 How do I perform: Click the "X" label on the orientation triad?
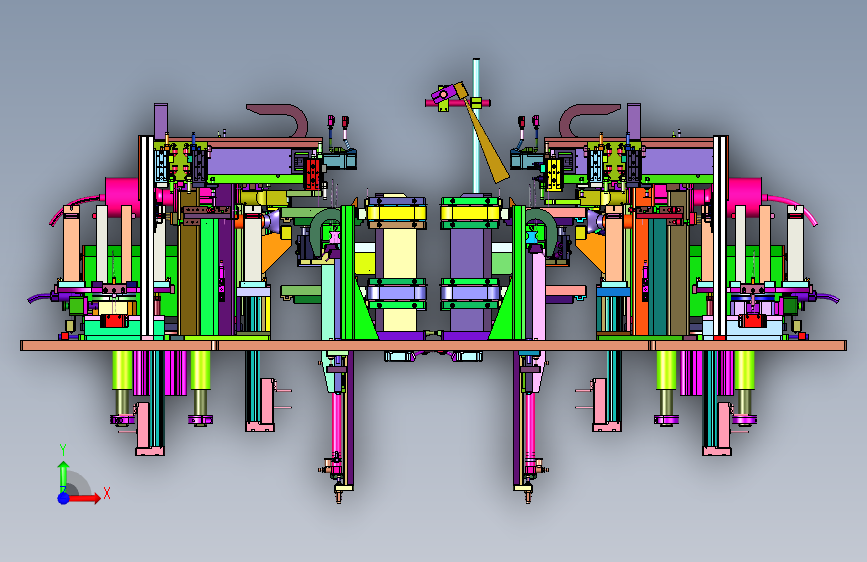[107, 493]
